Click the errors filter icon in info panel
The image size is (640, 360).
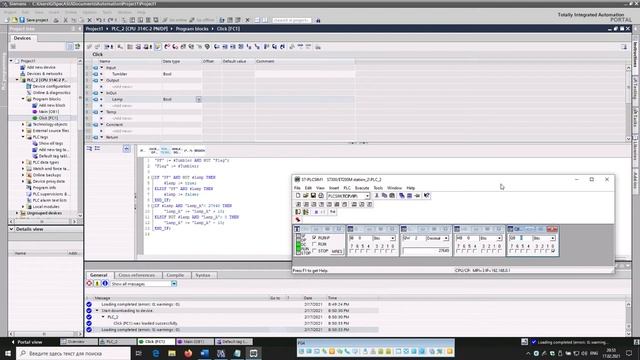point(89,283)
